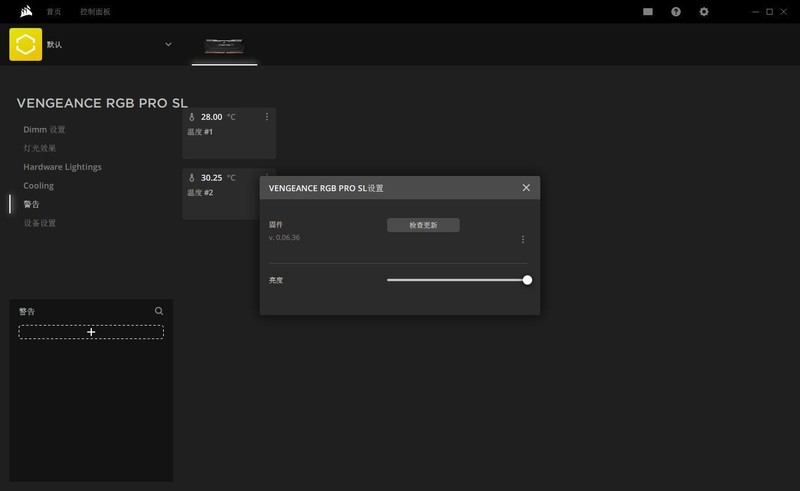Image resolution: width=800 pixels, height=491 pixels.
Task: Select the 警告 alerts sidebar item
Action: (31, 204)
